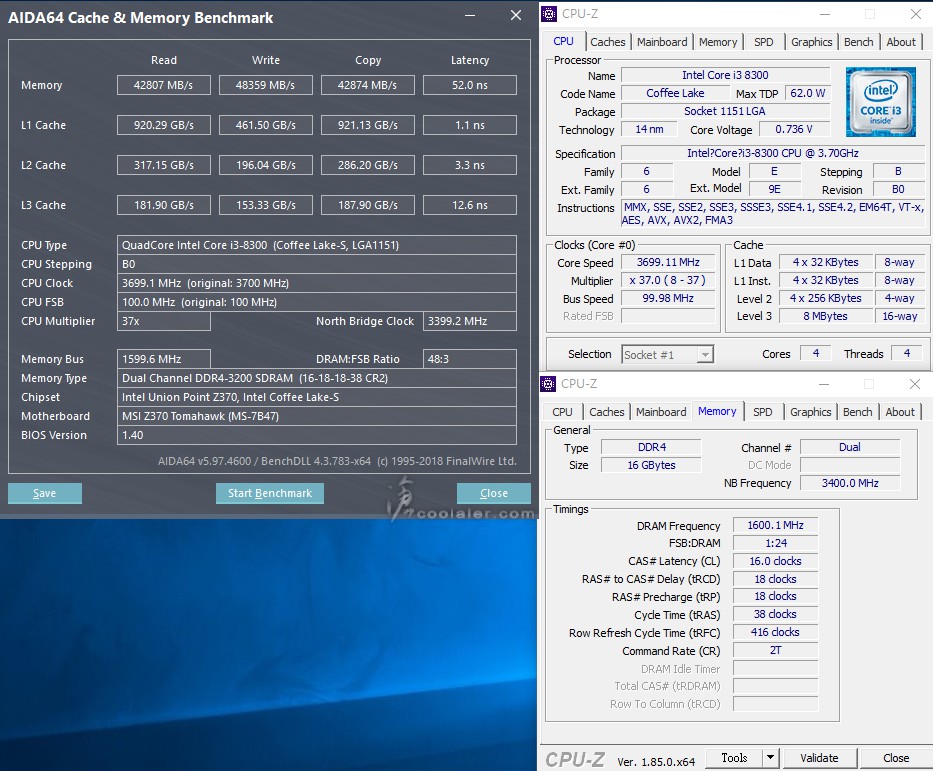Click the DRAM Frequency value 1600.1 MHz
Viewport: 933px width, 771px height.
(x=775, y=525)
